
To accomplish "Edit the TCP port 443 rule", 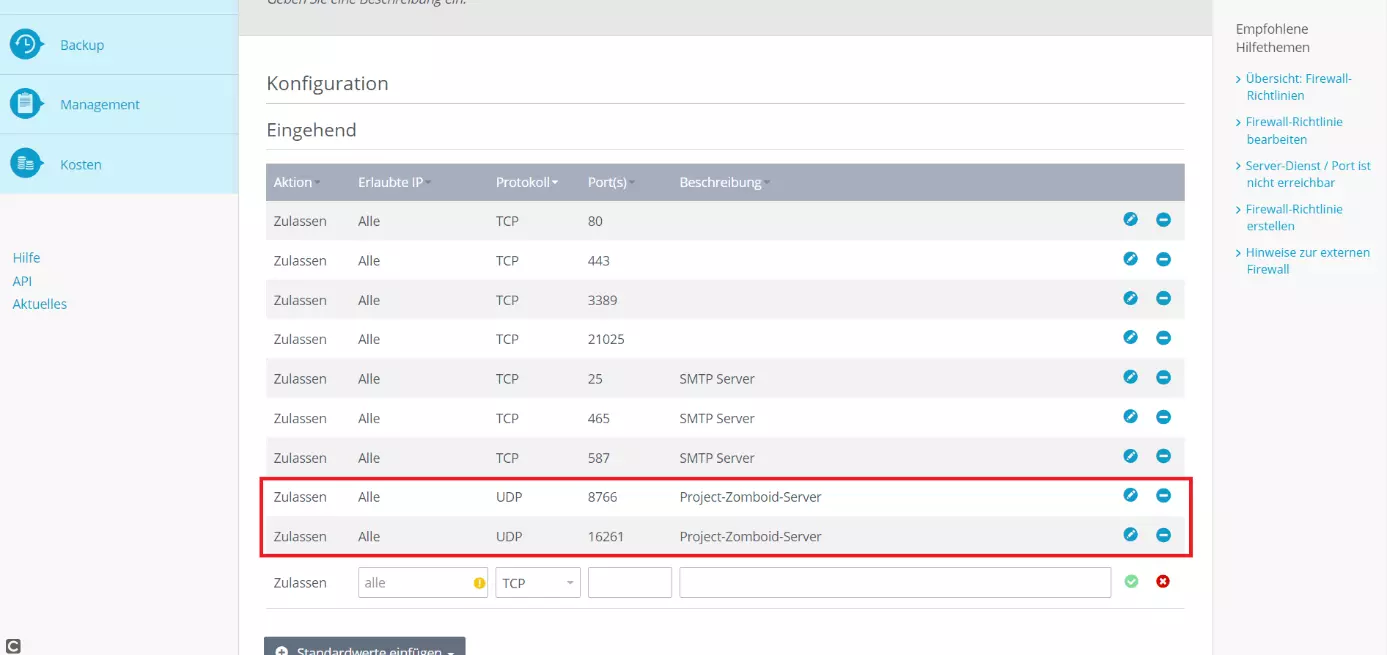I will [1130, 259].
